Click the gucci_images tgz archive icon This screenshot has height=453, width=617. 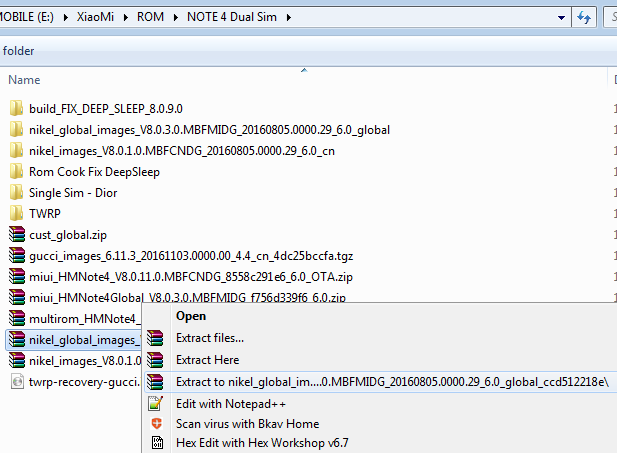pyautogui.click(x=17, y=255)
